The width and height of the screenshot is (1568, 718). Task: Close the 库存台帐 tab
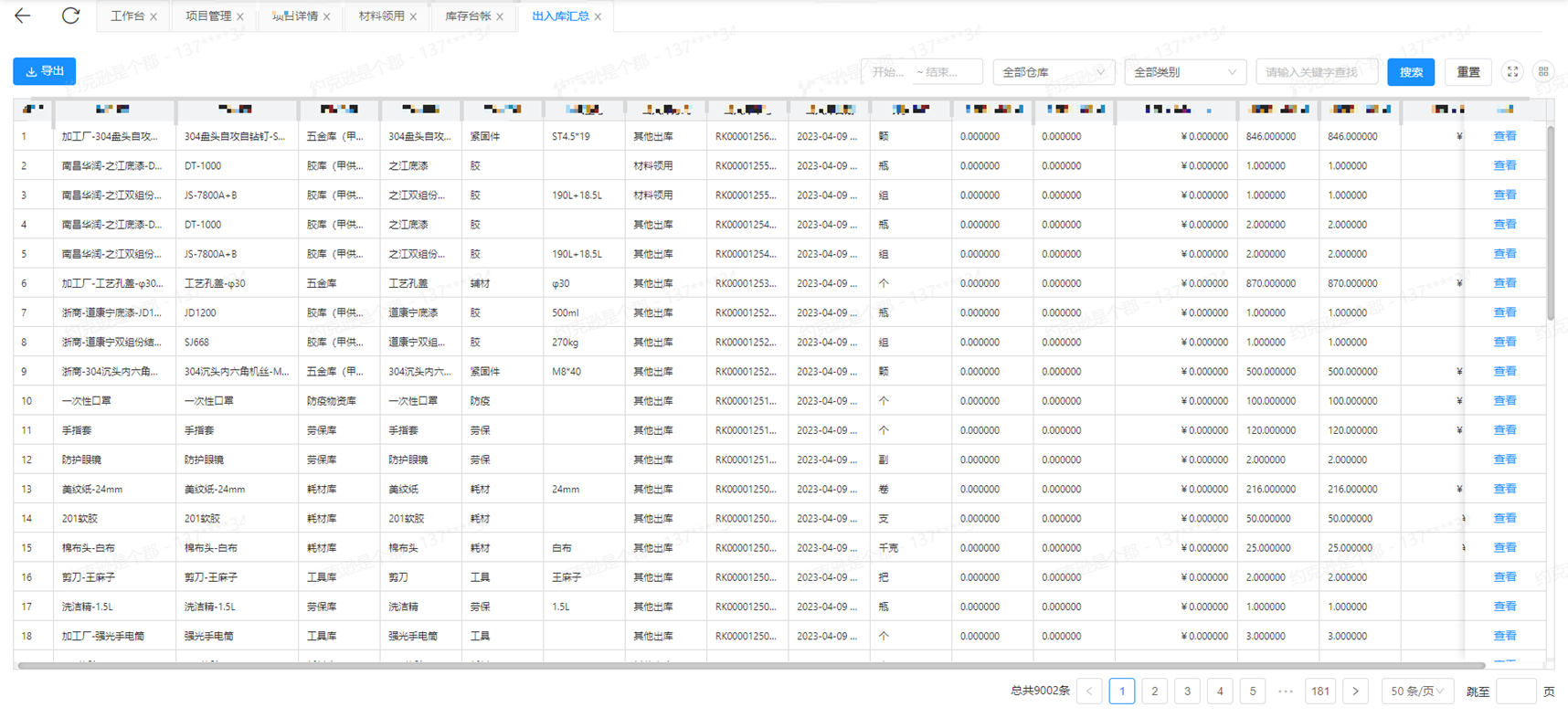pos(500,16)
